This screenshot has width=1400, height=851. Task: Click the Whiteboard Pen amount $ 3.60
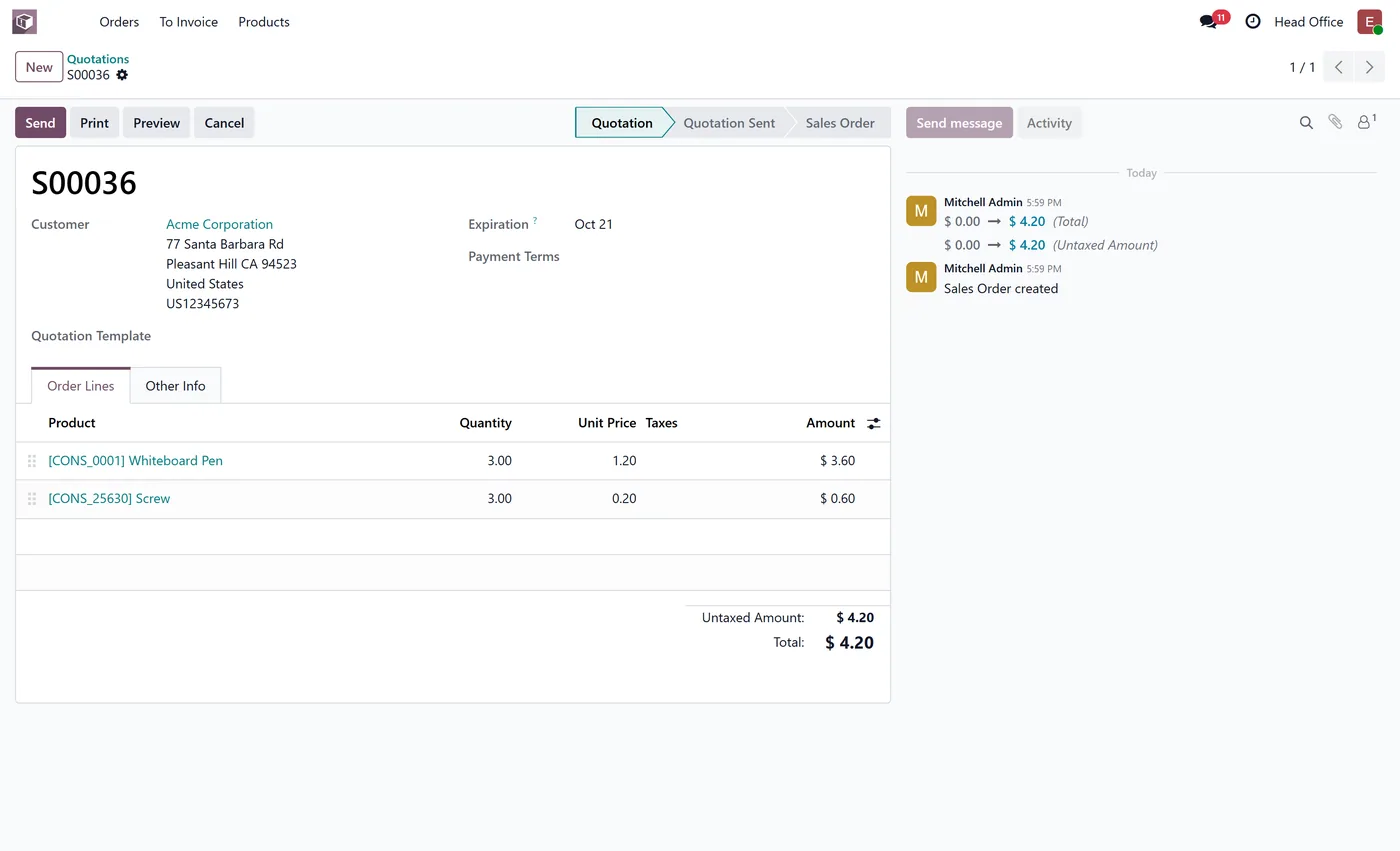(837, 461)
